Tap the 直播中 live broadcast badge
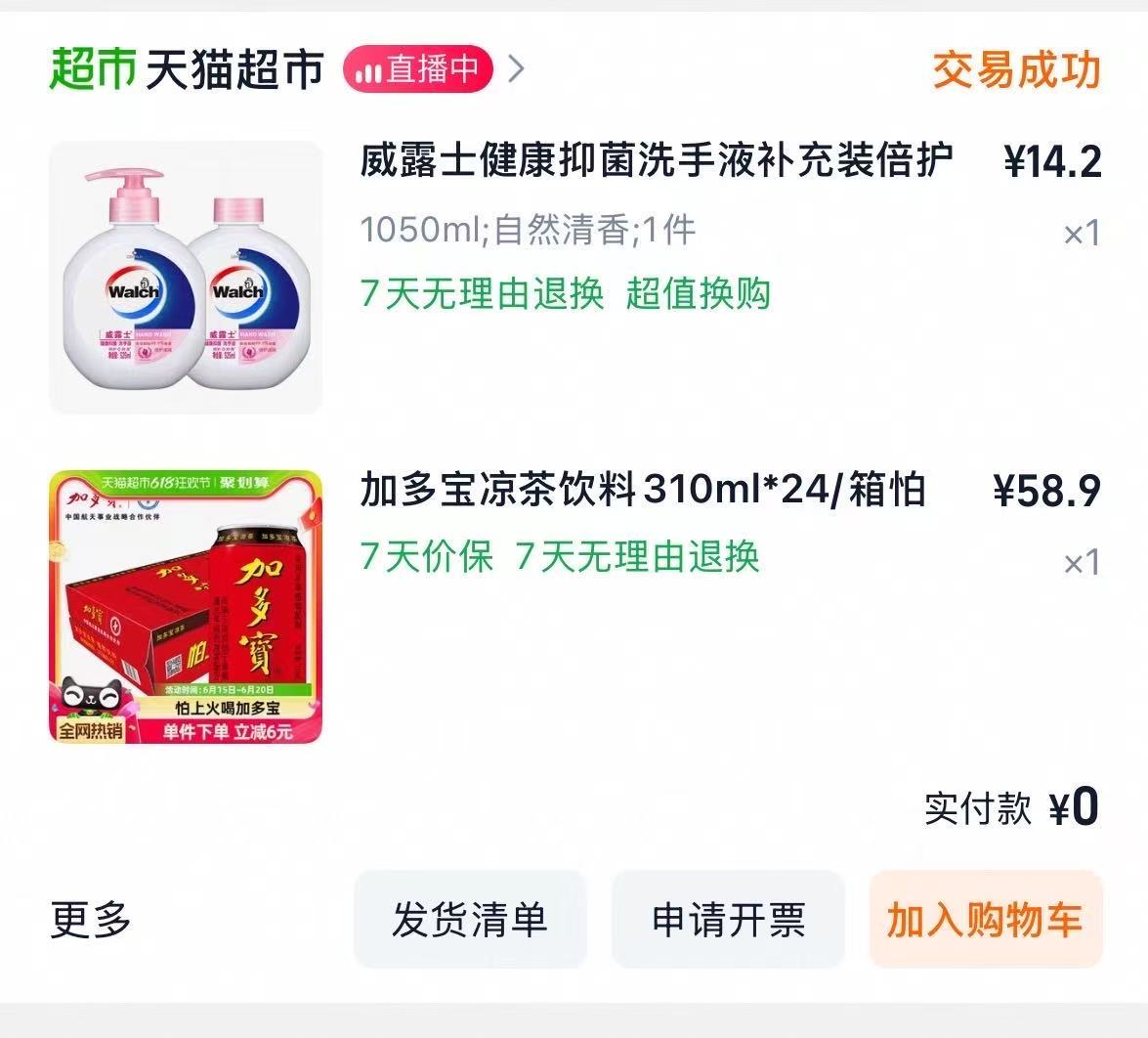Viewport: 1148px width, 1038px height. (418, 68)
